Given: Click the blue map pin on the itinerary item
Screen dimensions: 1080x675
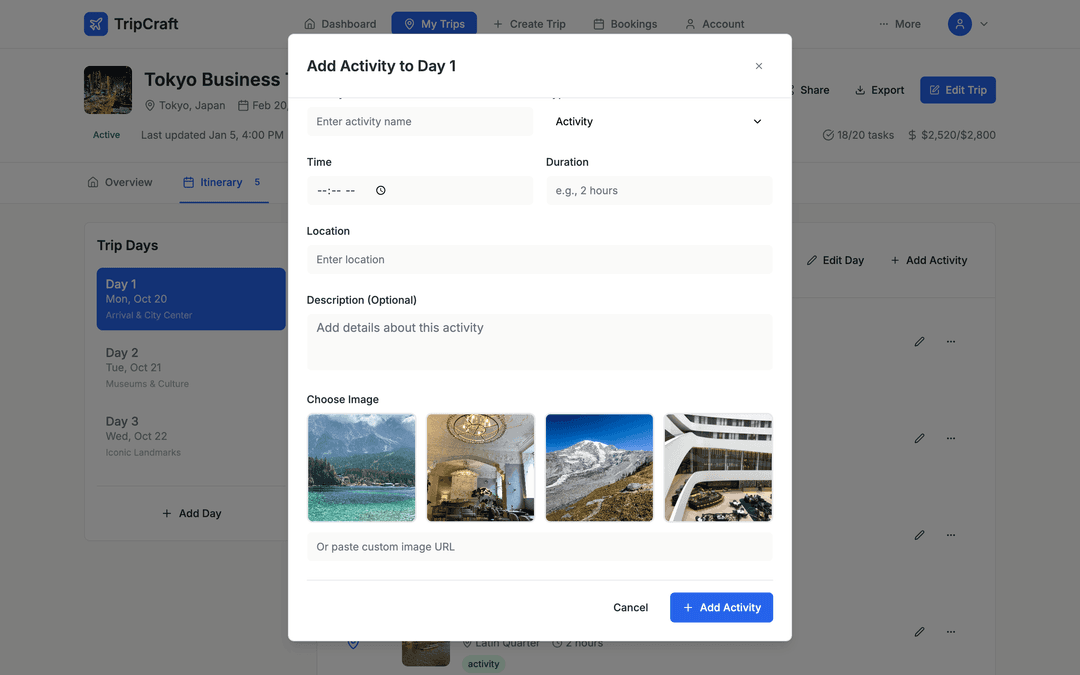Looking at the screenshot, I should (352, 642).
